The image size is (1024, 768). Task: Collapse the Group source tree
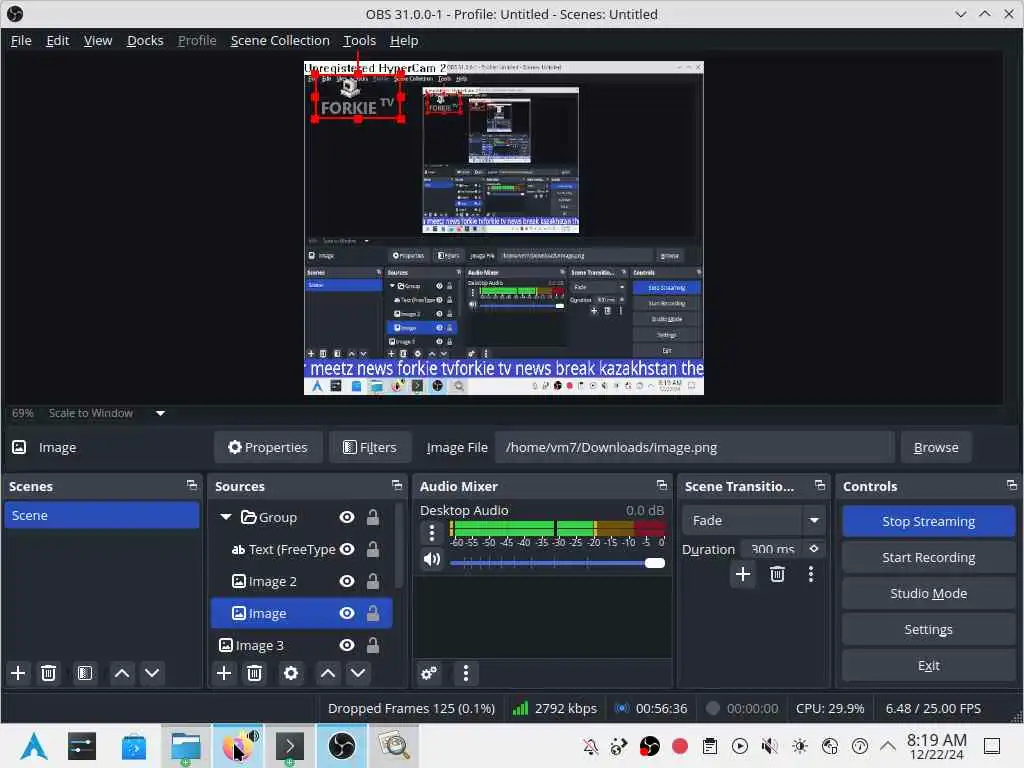pos(226,517)
